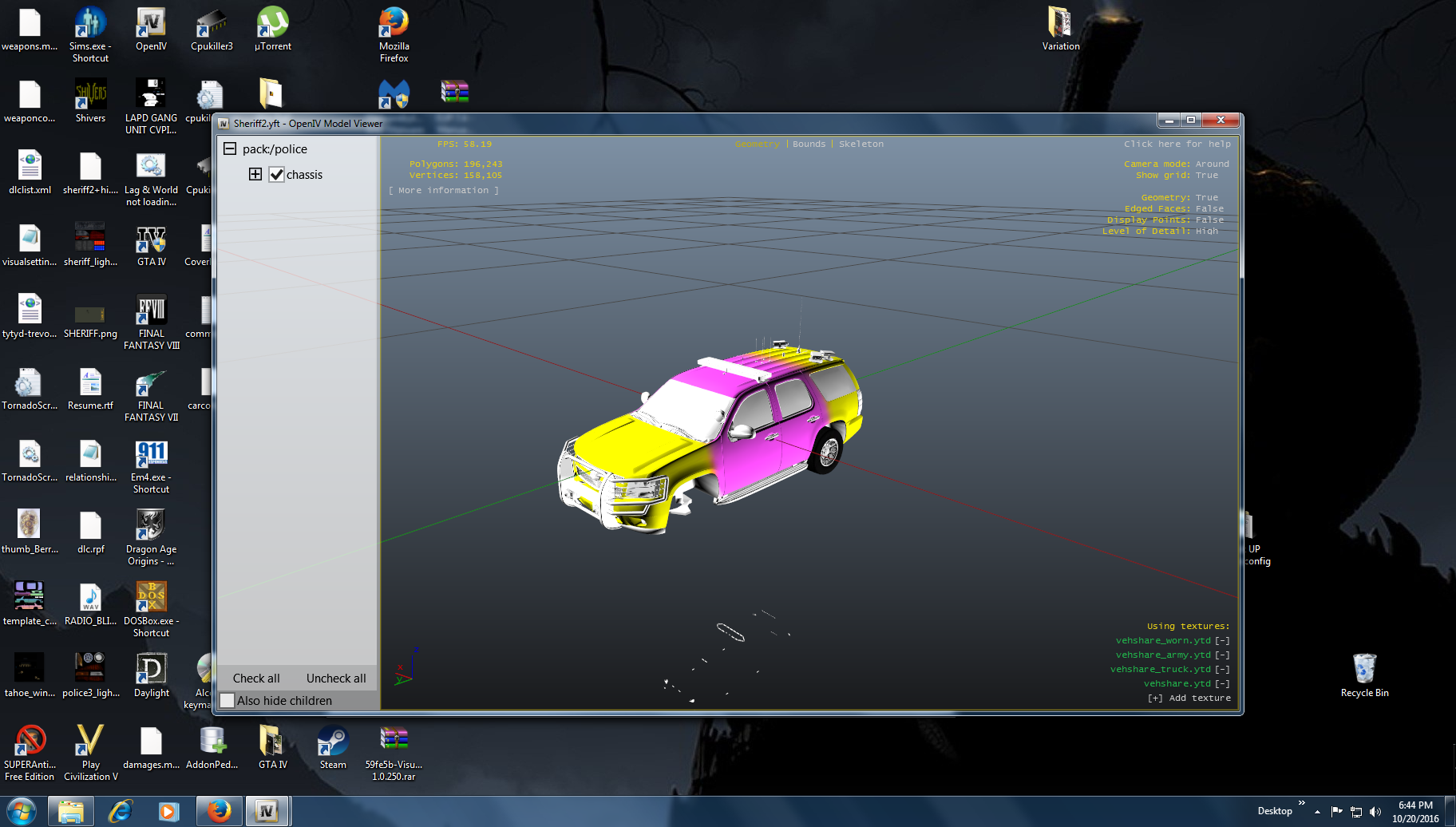This screenshot has height=827, width=1456.
Task: Click the Uncheck all button
Action: [x=336, y=678]
